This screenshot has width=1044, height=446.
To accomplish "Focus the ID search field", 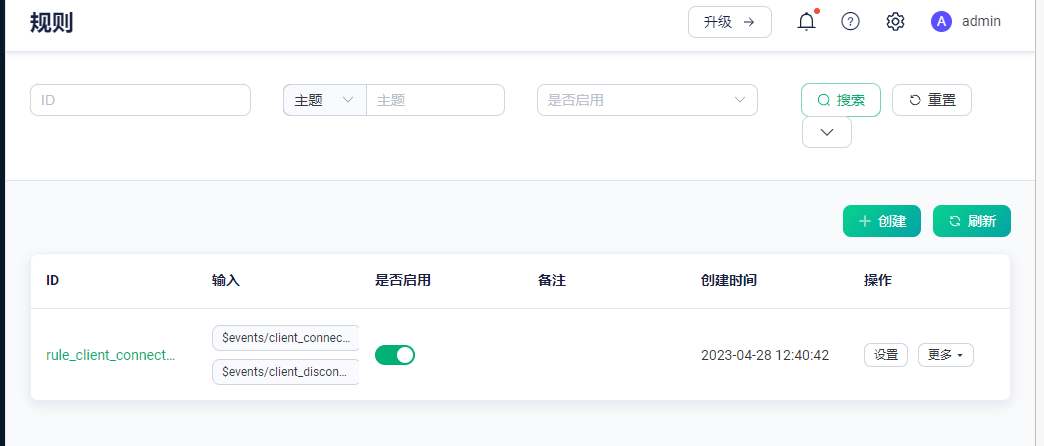I will 140,100.
